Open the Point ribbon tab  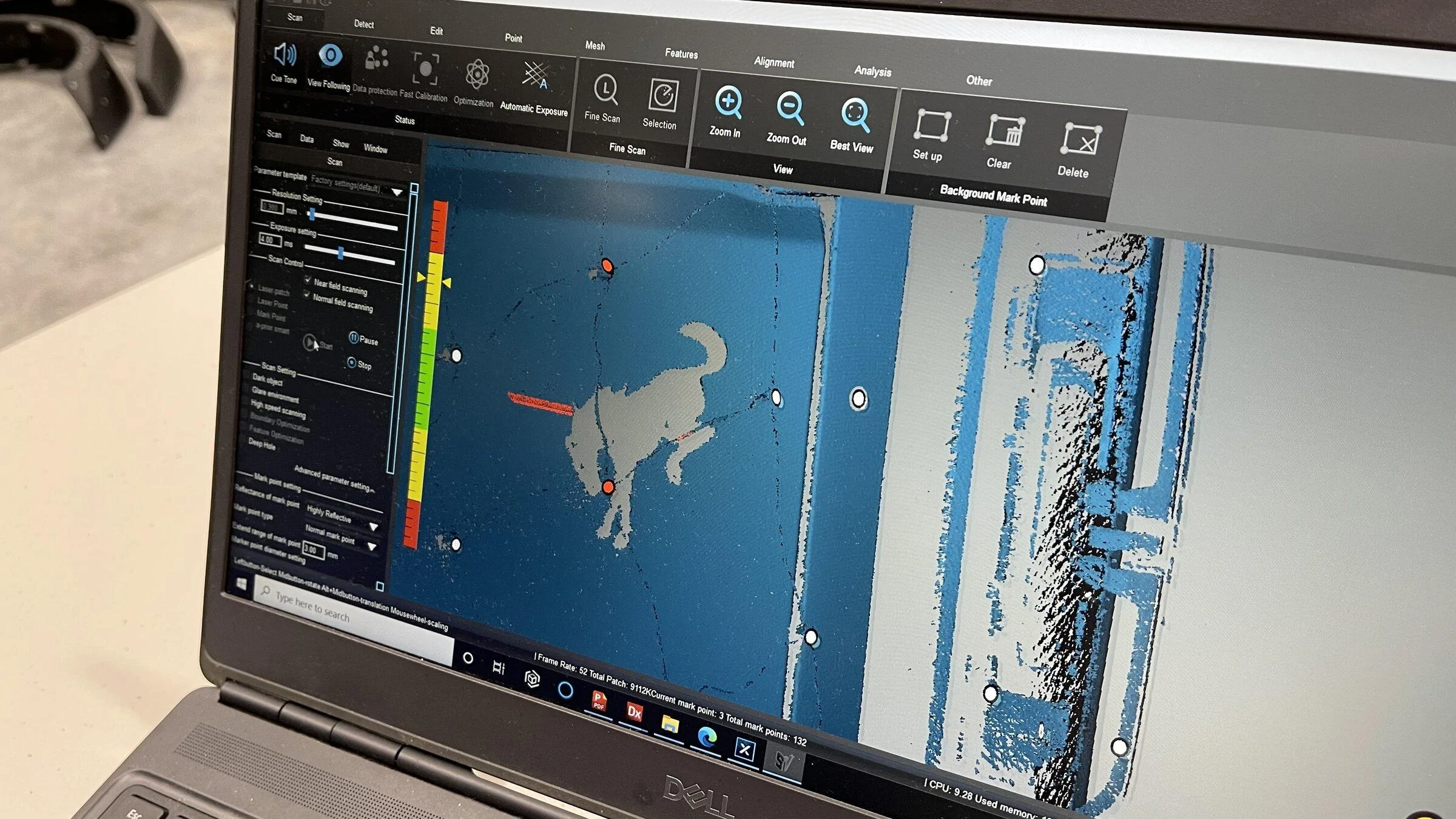click(x=513, y=38)
